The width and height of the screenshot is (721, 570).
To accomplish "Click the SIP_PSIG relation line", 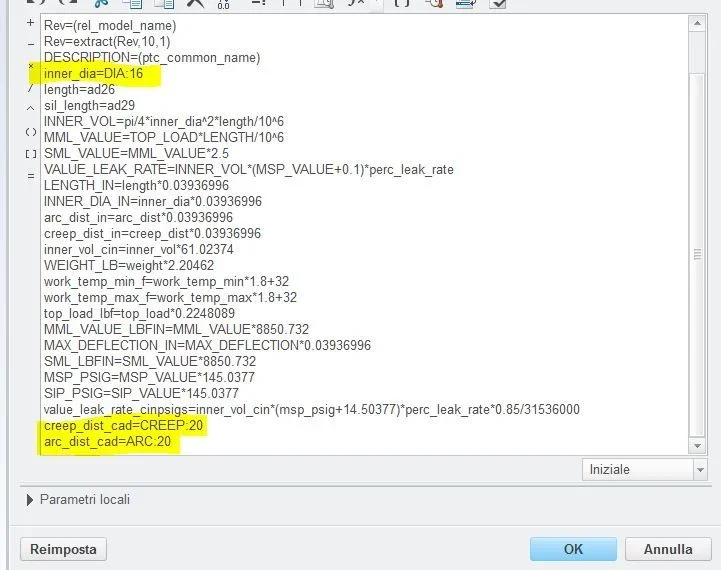I will [141, 393].
